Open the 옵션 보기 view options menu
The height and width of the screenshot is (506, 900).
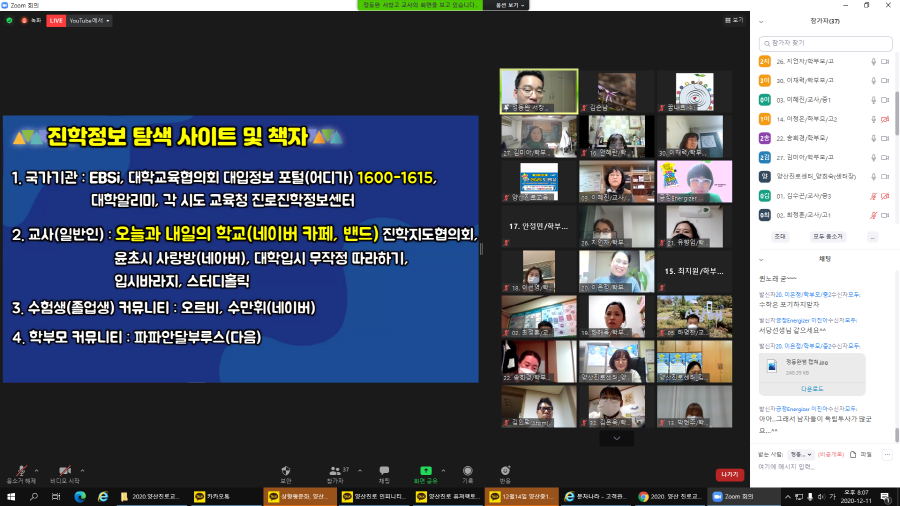[510, 5]
